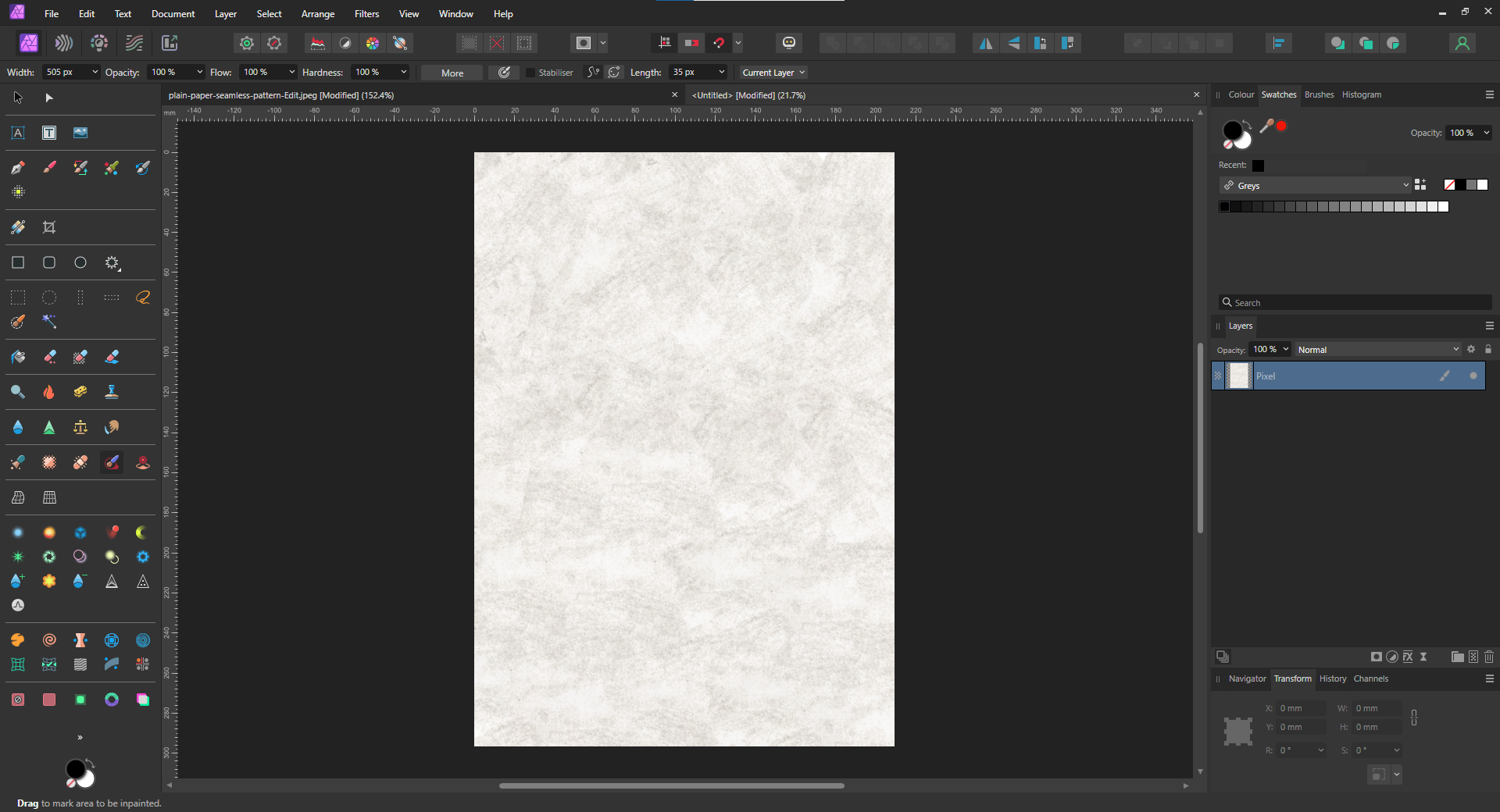The width and height of the screenshot is (1500, 812).
Task: Select the Frame Text tool
Action: (49, 133)
